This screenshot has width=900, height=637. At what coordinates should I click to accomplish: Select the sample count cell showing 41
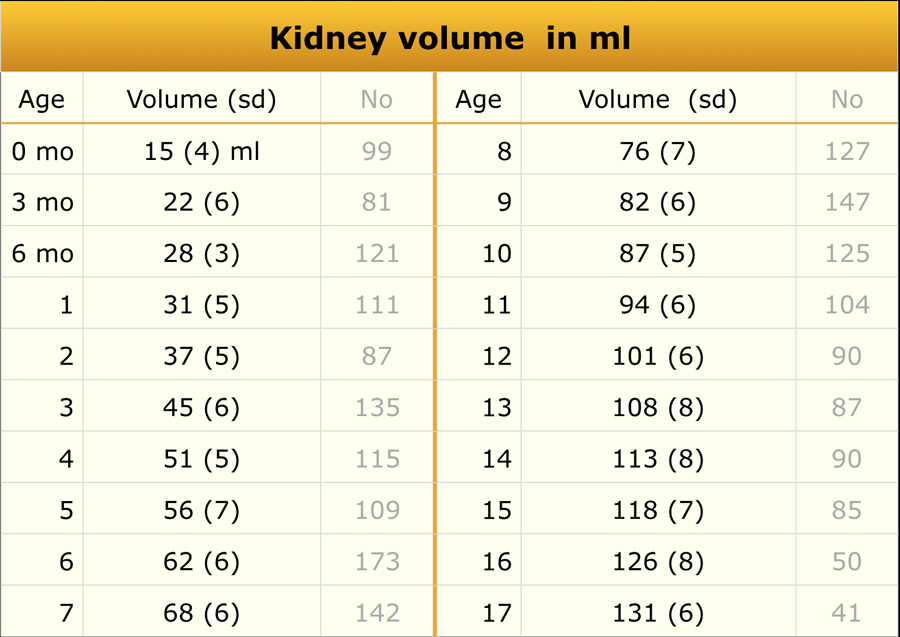[846, 613]
